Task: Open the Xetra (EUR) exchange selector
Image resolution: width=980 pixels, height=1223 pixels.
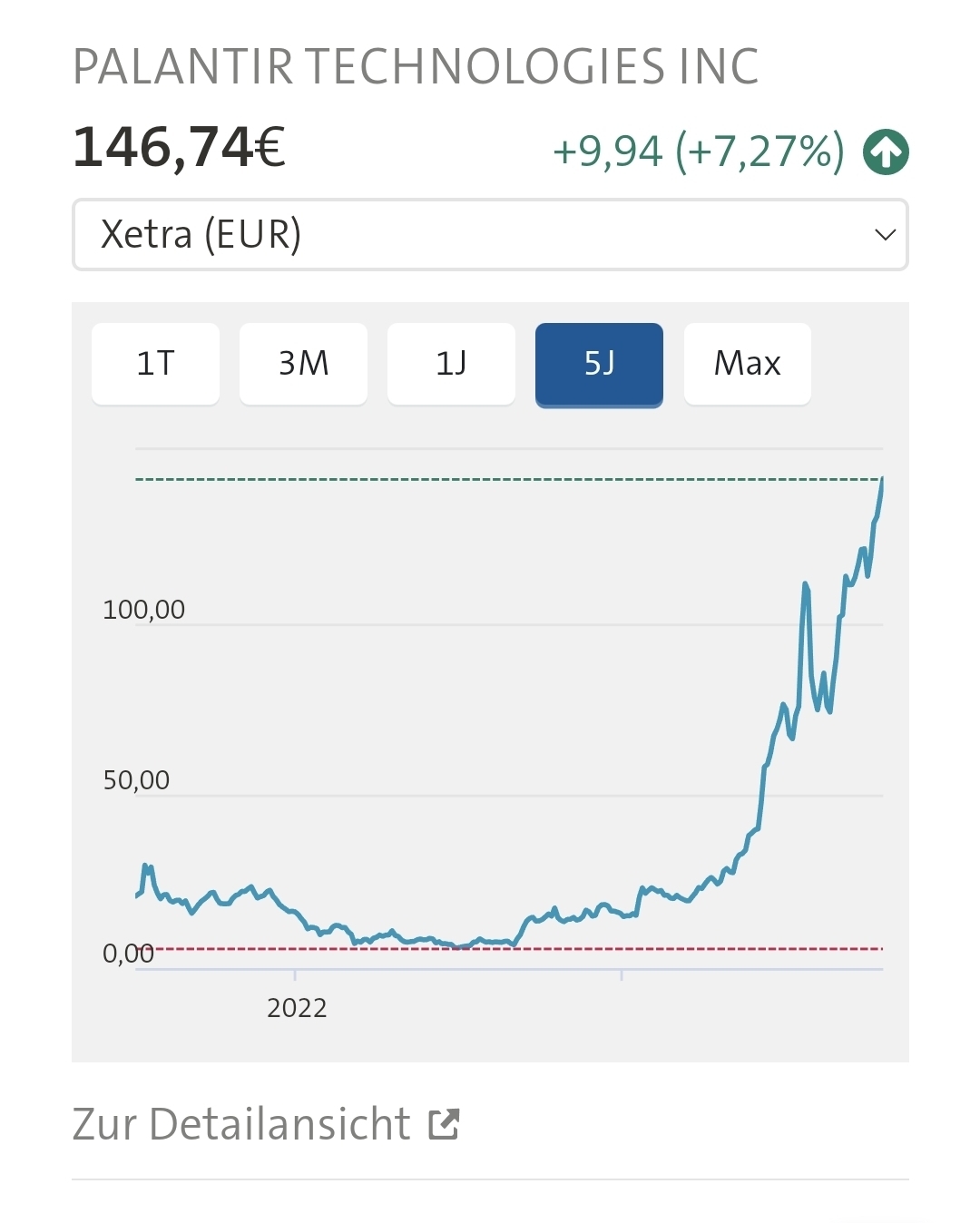Action: pyautogui.click(x=490, y=234)
